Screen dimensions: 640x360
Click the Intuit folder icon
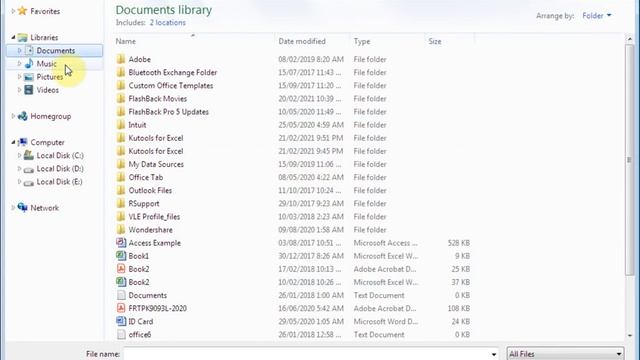click(x=121, y=124)
